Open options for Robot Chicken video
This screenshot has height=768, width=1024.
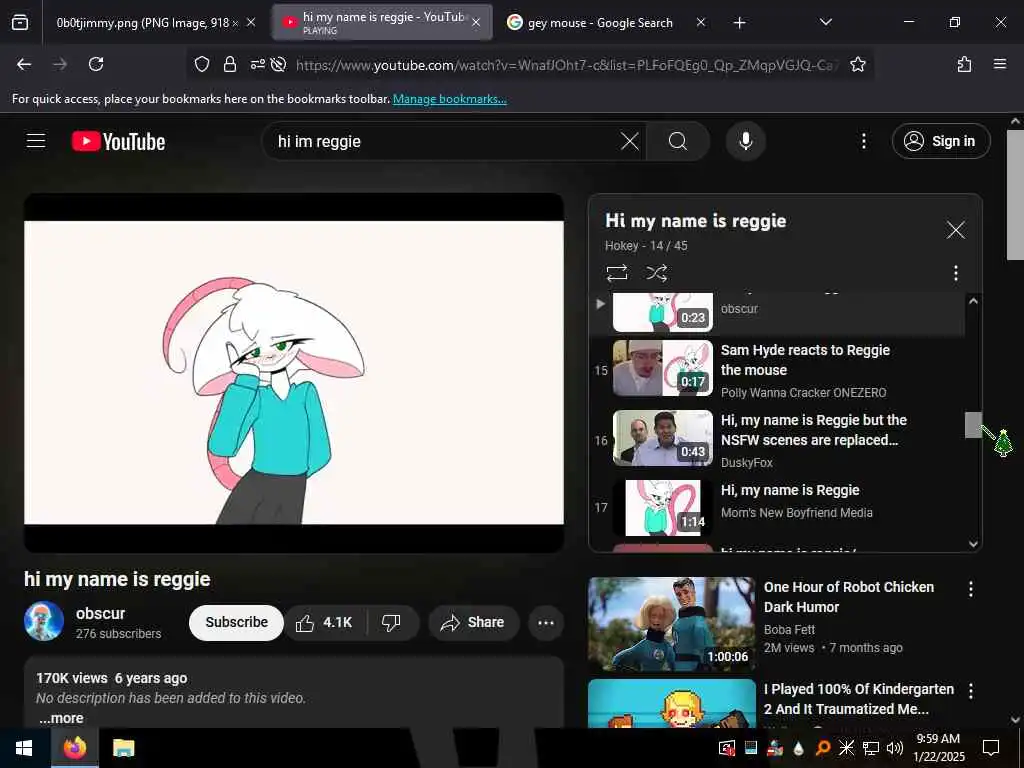pyautogui.click(x=970, y=589)
